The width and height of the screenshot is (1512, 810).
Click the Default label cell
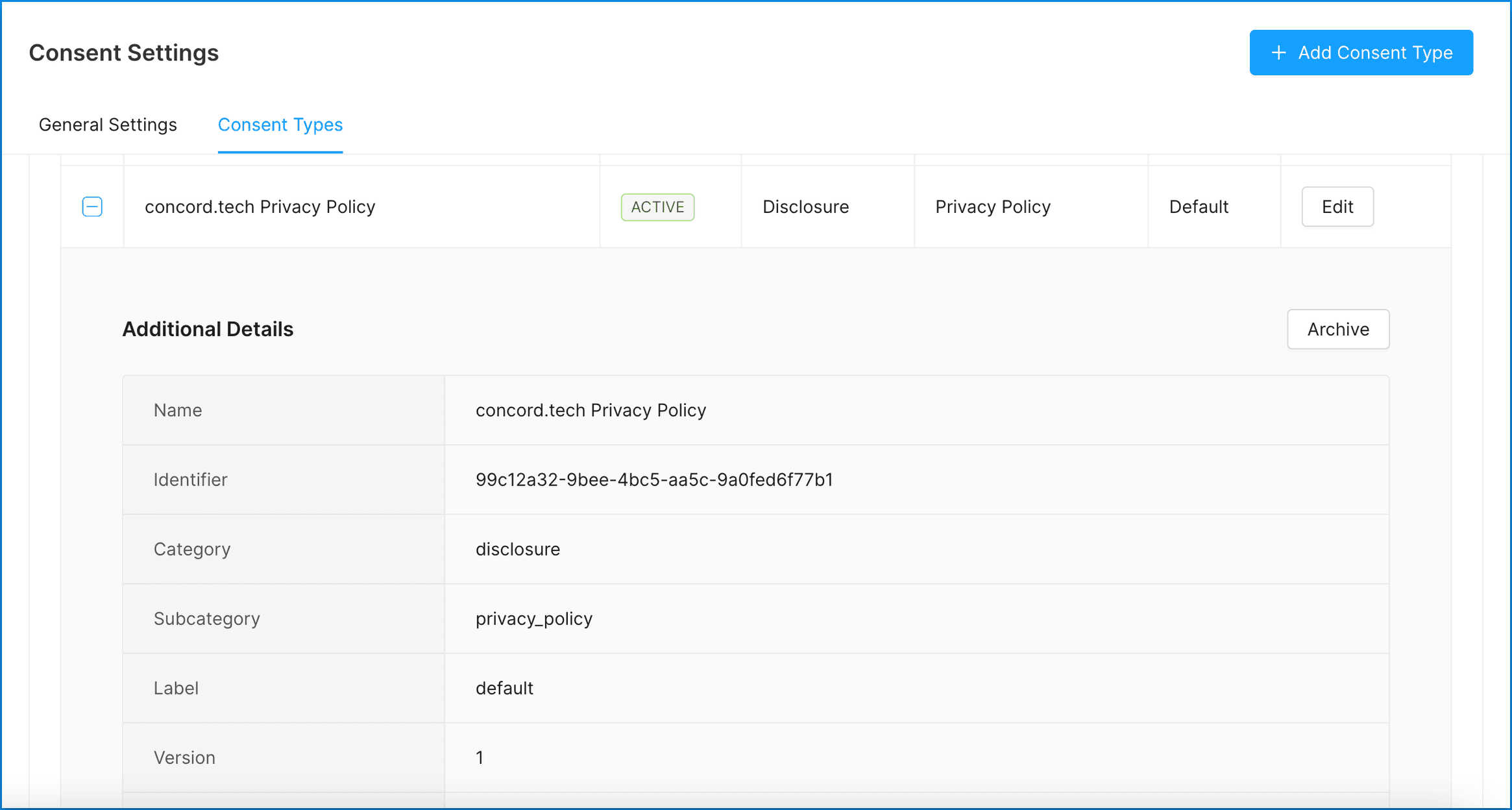(1198, 207)
